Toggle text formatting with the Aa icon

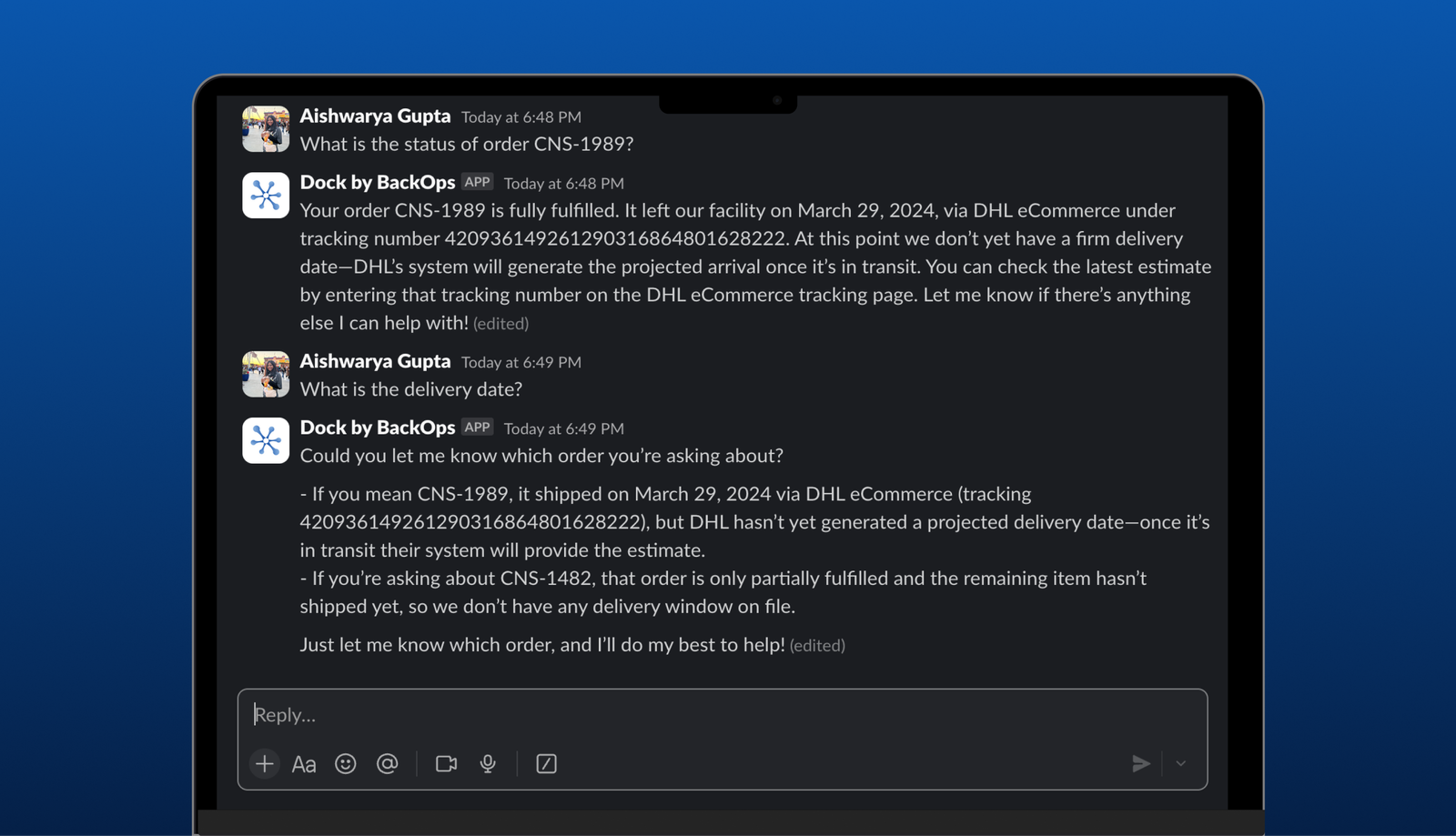pyautogui.click(x=304, y=764)
